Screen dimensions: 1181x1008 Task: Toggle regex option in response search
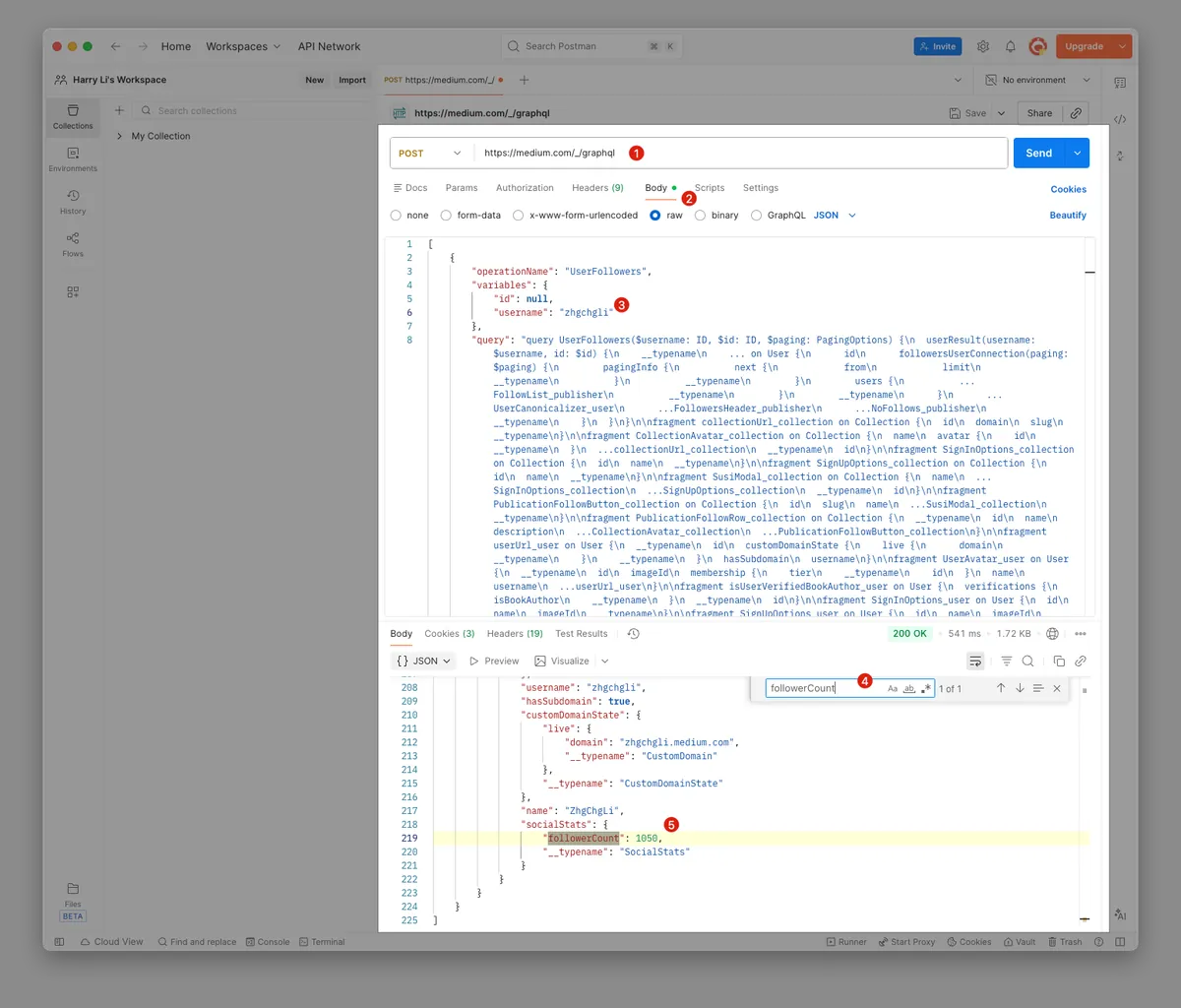926,689
